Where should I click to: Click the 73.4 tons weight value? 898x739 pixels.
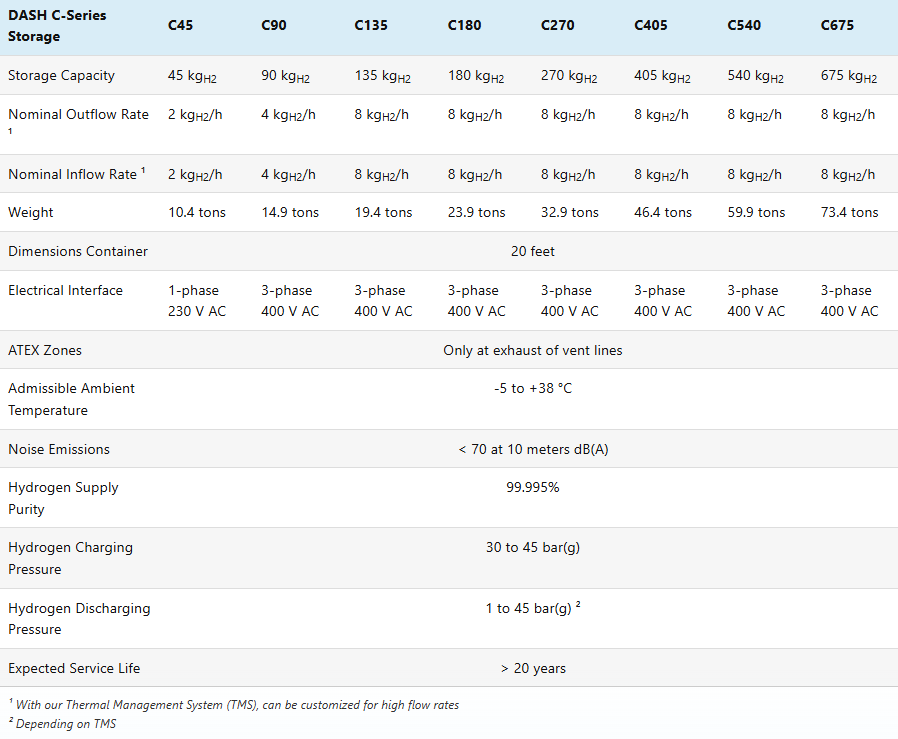849,213
